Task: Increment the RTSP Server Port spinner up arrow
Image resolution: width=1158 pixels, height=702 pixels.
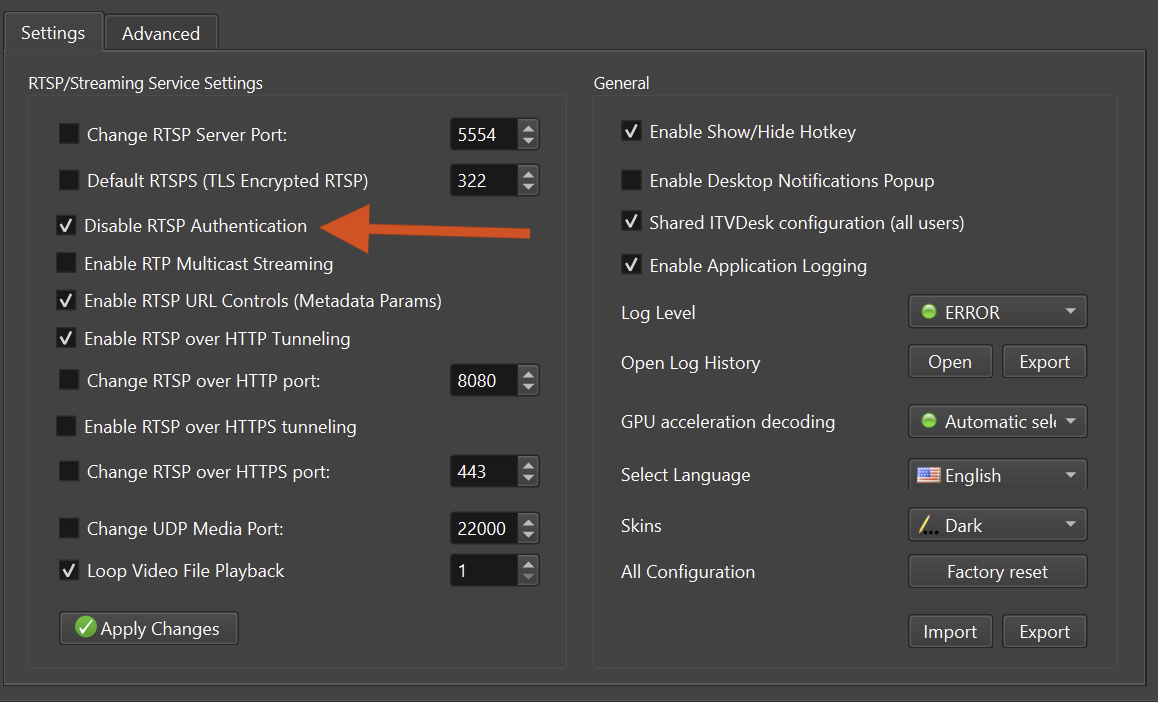Action: coord(528,127)
